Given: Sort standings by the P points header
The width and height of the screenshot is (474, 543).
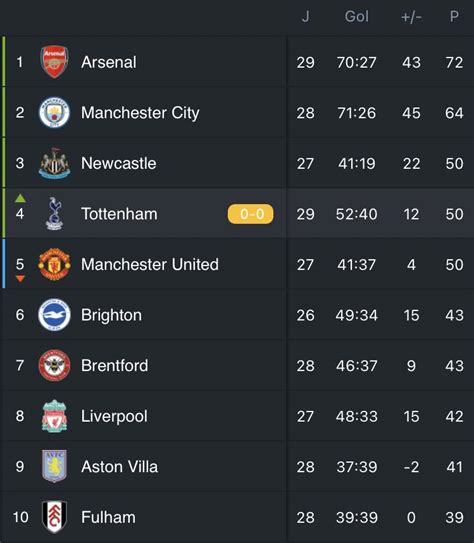Looking at the screenshot, I should pyautogui.click(x=454, y=17).
